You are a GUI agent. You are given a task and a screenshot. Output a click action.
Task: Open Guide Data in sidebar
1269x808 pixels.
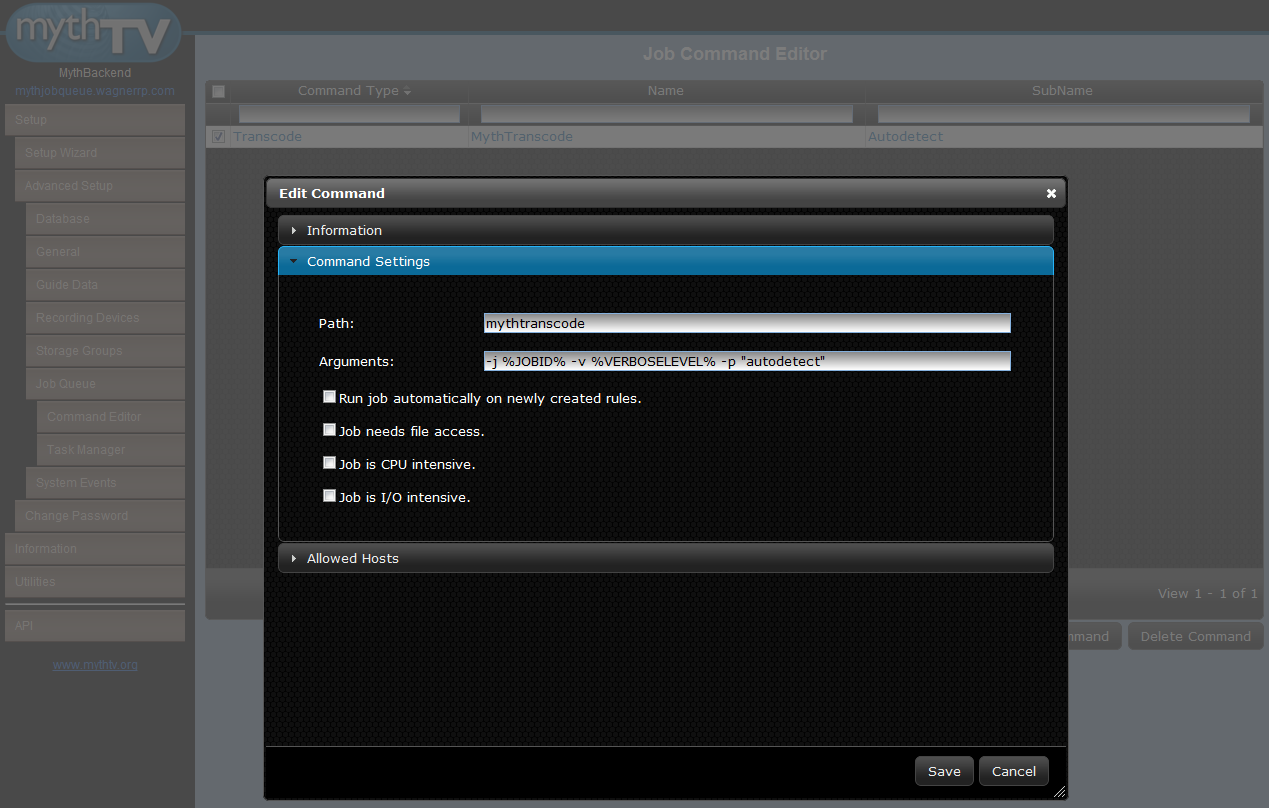106,285
